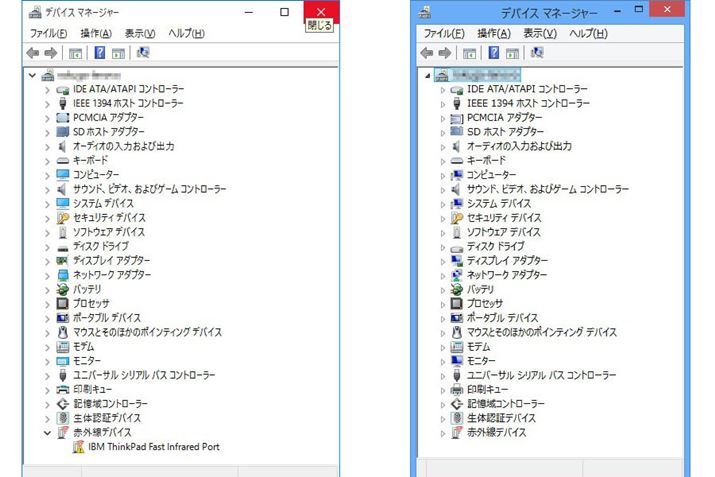Expand ネットワーク アダプター in the right window

[x=443, y=275]
